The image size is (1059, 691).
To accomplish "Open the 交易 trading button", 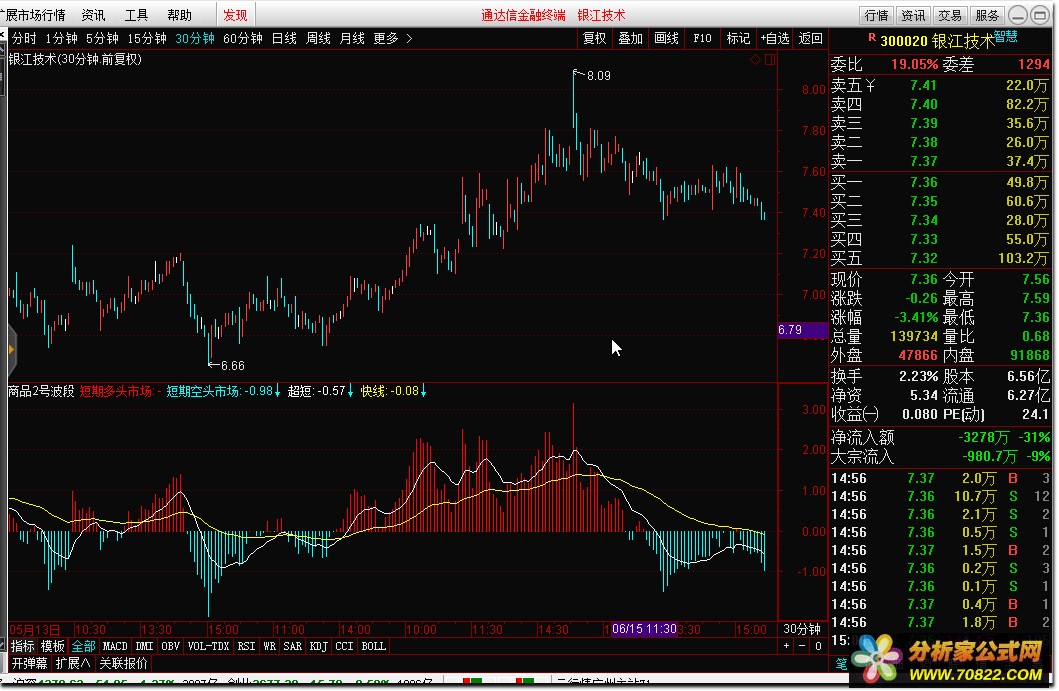I will (x=950, y=15).
